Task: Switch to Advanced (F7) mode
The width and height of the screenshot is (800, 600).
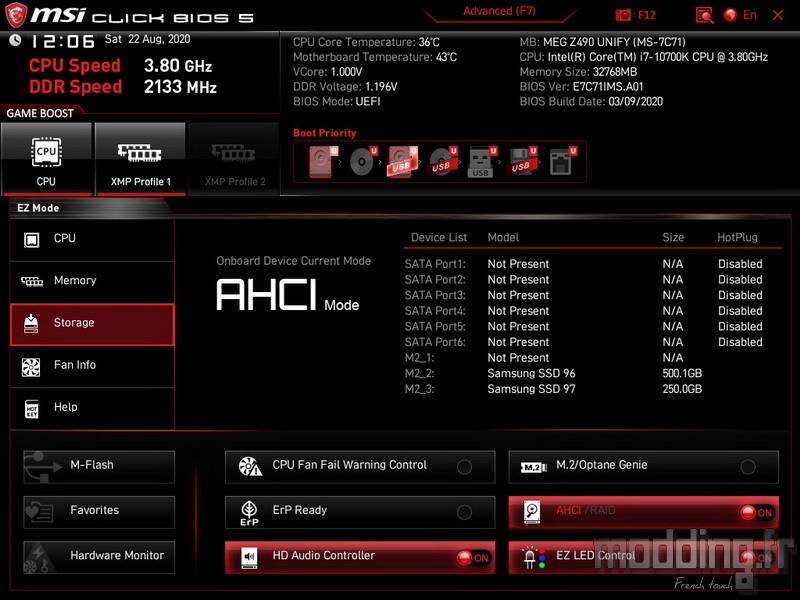Action: (499, 11)
